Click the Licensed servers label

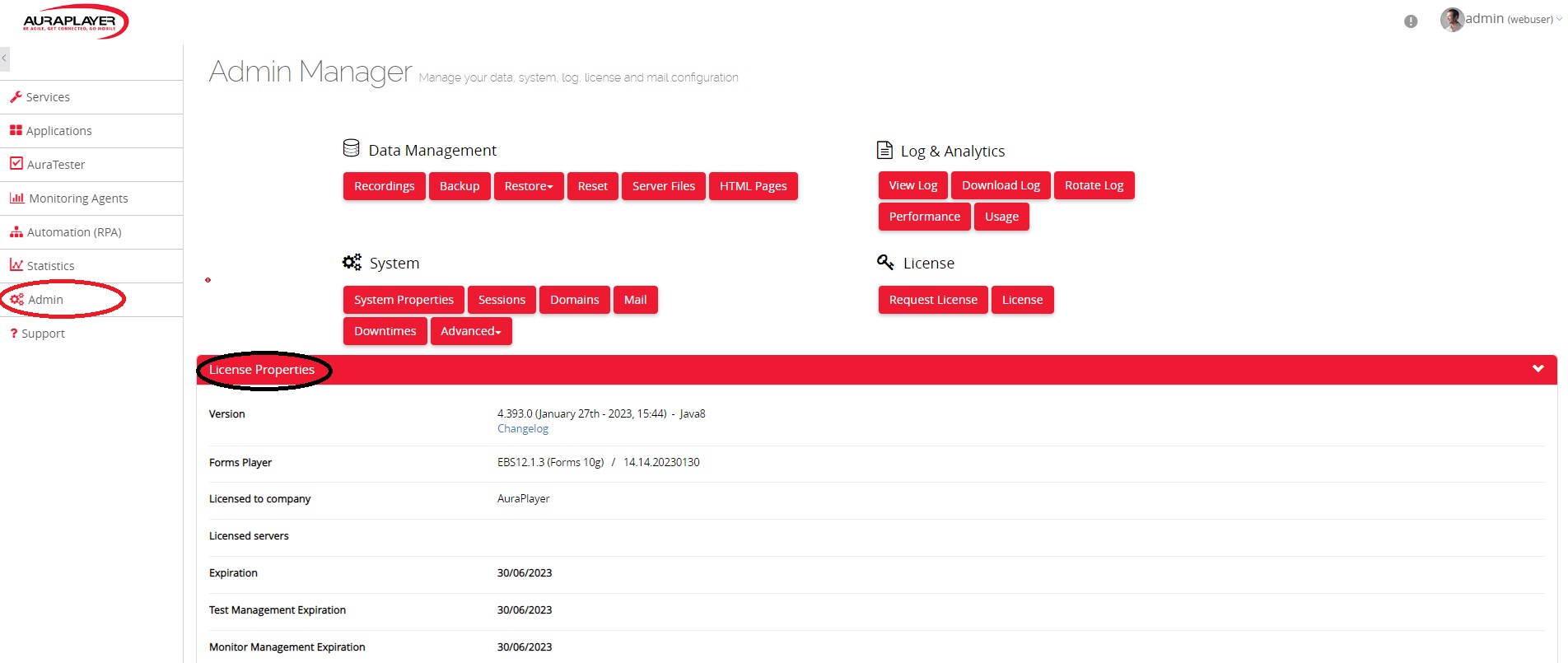[249, 536]
